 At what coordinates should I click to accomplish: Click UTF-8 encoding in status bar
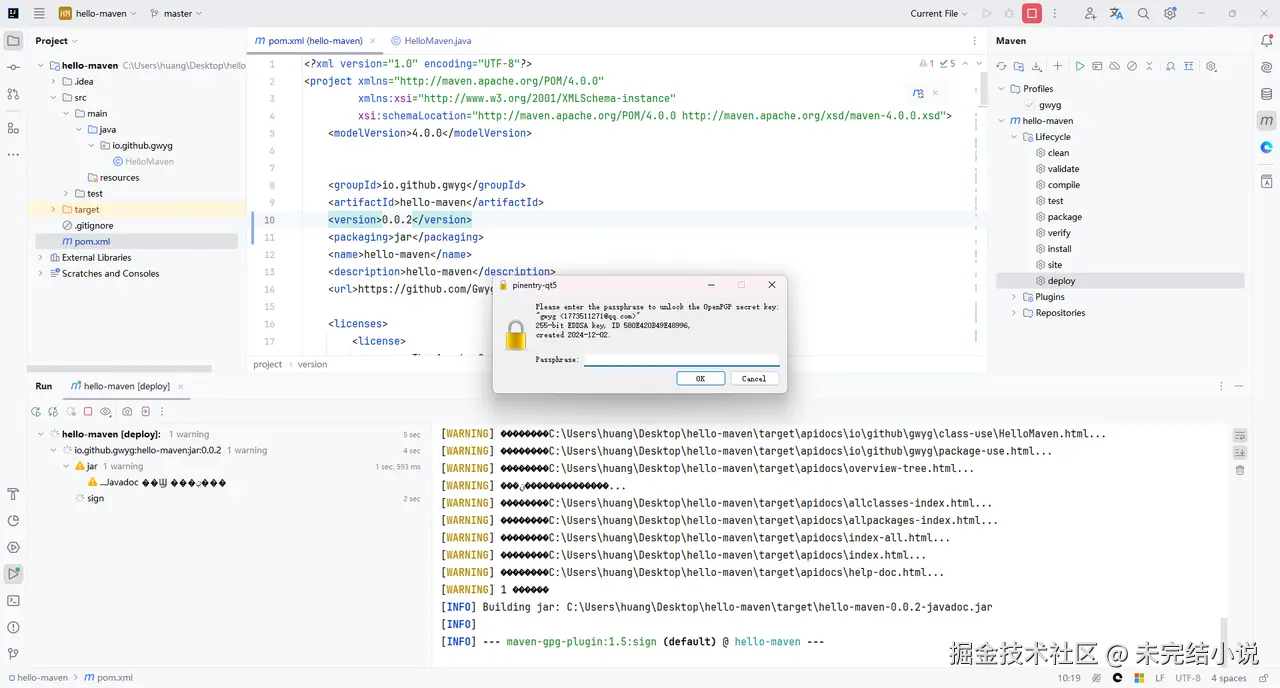1187,678
